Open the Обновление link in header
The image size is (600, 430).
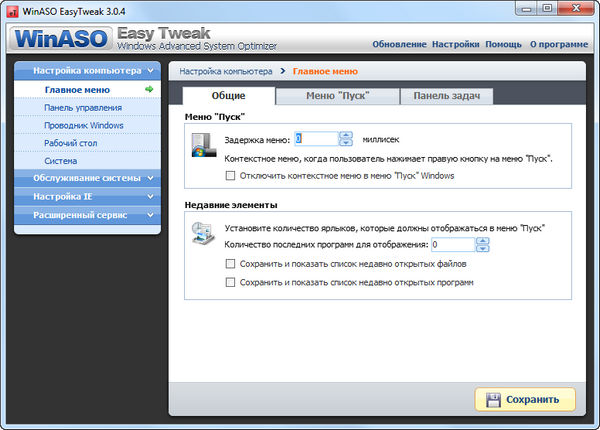tap(400, 45)
